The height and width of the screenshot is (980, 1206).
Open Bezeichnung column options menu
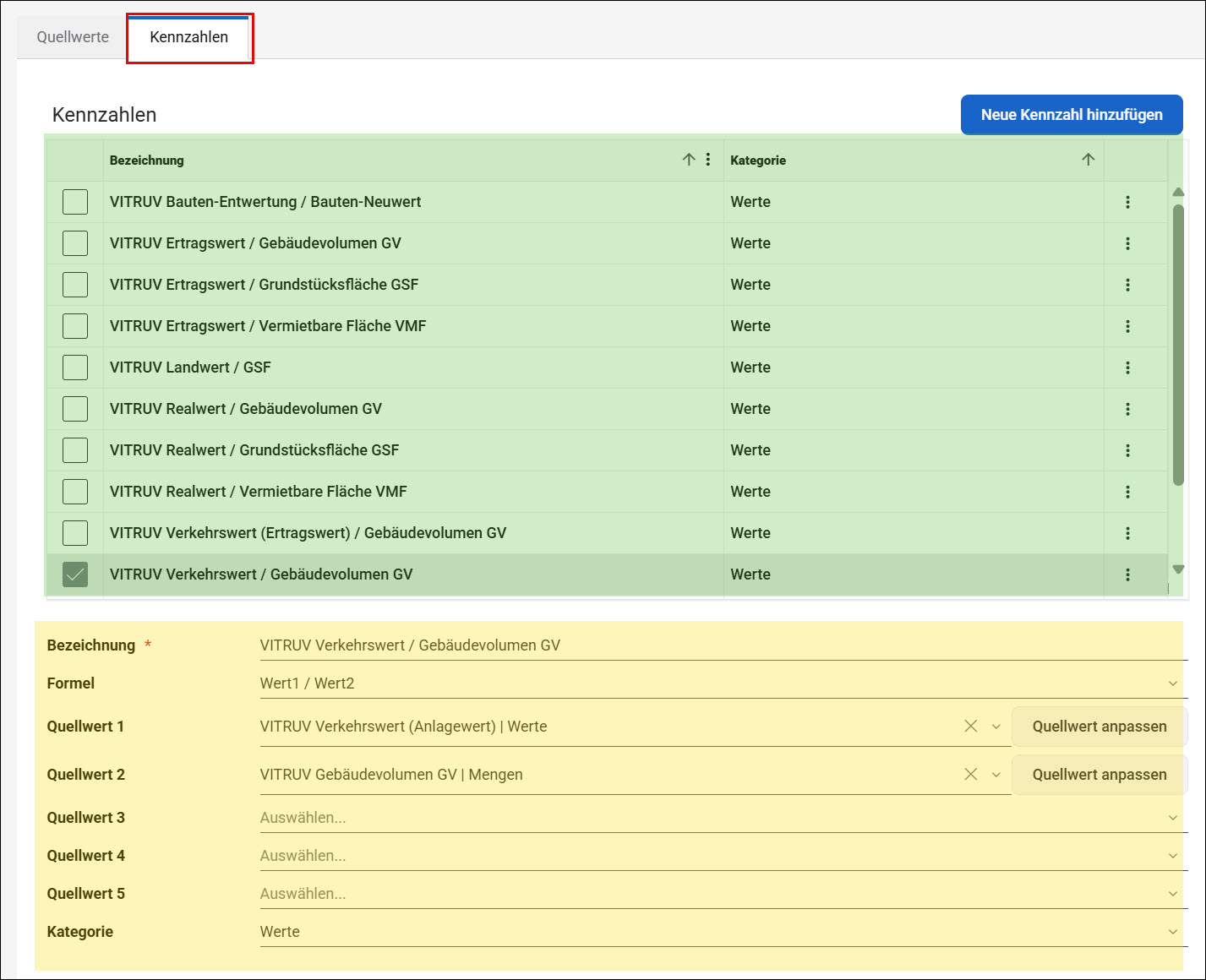point(708,160)
